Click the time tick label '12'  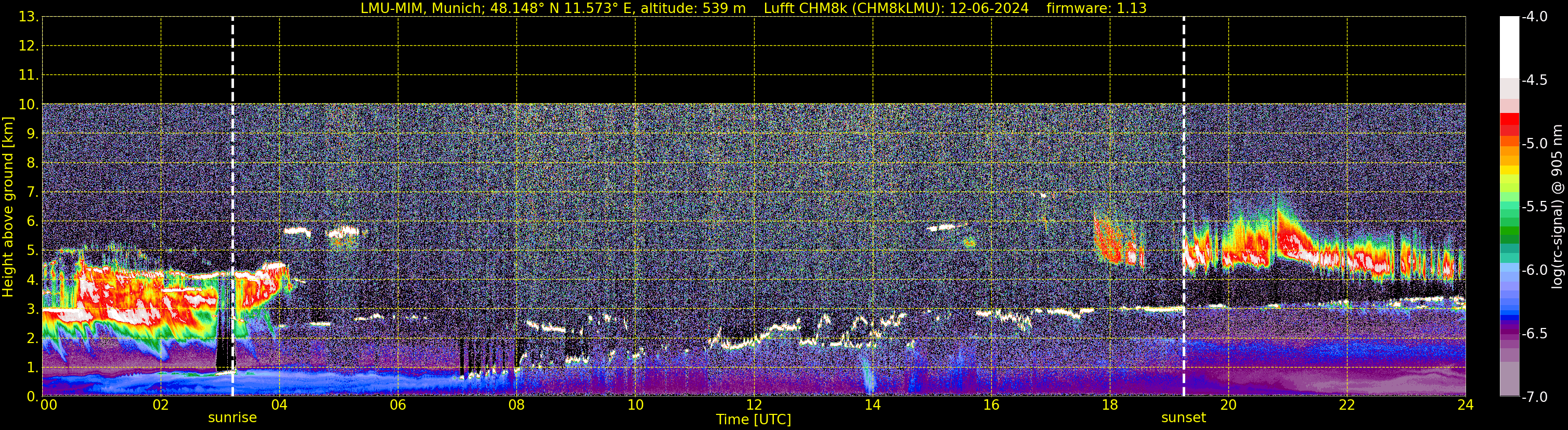(754, 404)
